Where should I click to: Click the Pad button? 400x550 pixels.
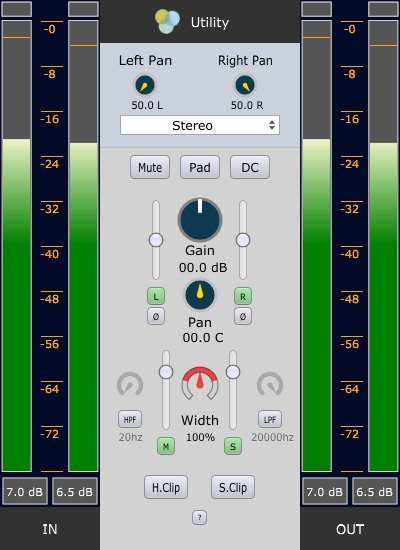(x=200, y=167)
